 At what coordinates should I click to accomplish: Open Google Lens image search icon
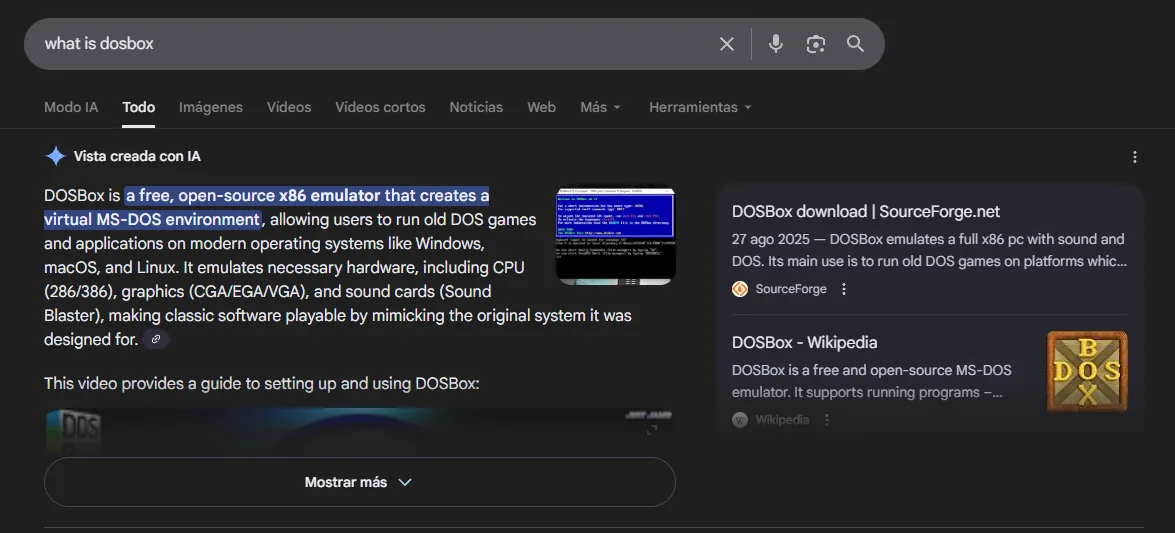click(815, 44)
